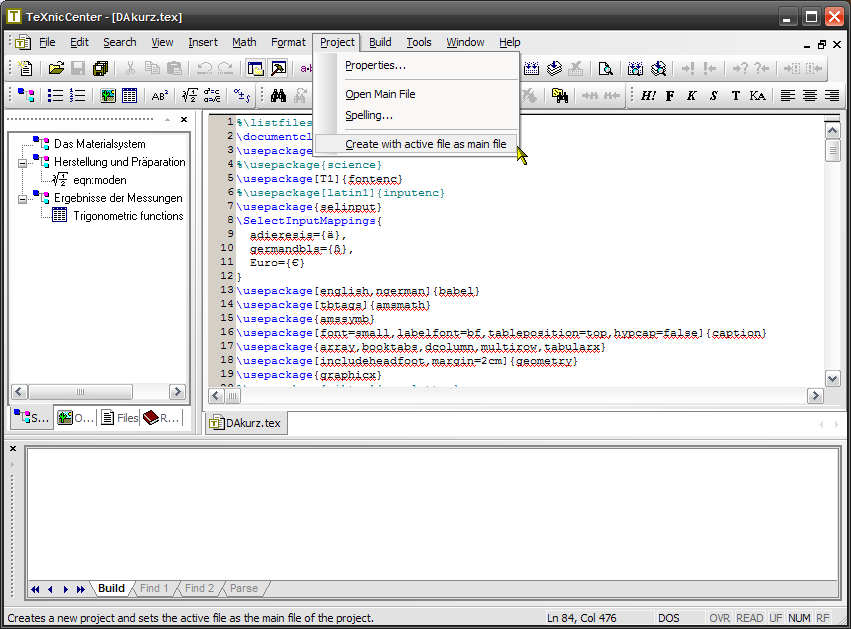The height and width of the screenshot is (629, 851).
Task: Open the File menu
Action: (47, 42)
